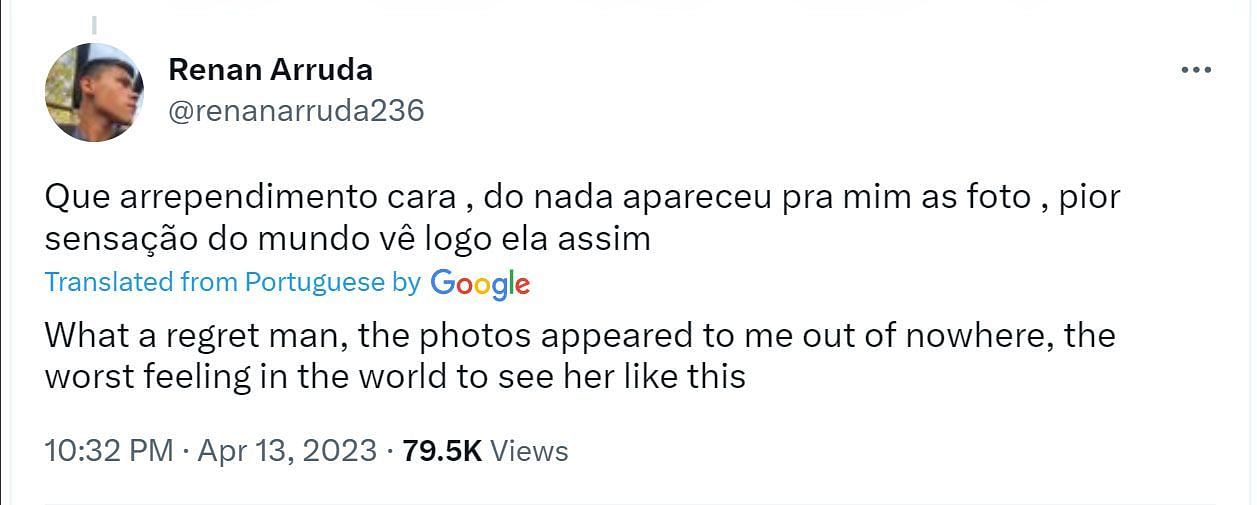Click the "Renan Arruda" display name
The width and height of the screenshot is (1257, 505).
click(270, 69)
